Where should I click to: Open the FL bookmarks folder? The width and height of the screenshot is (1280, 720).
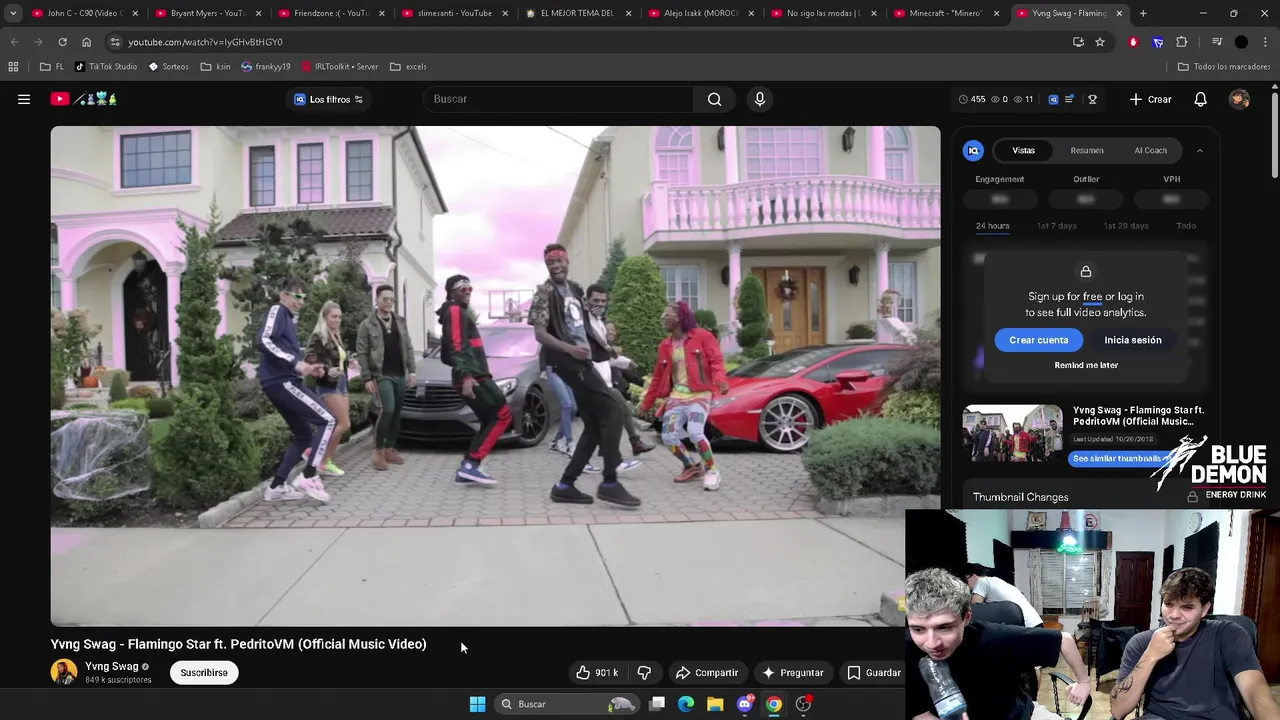click(52, 67)
